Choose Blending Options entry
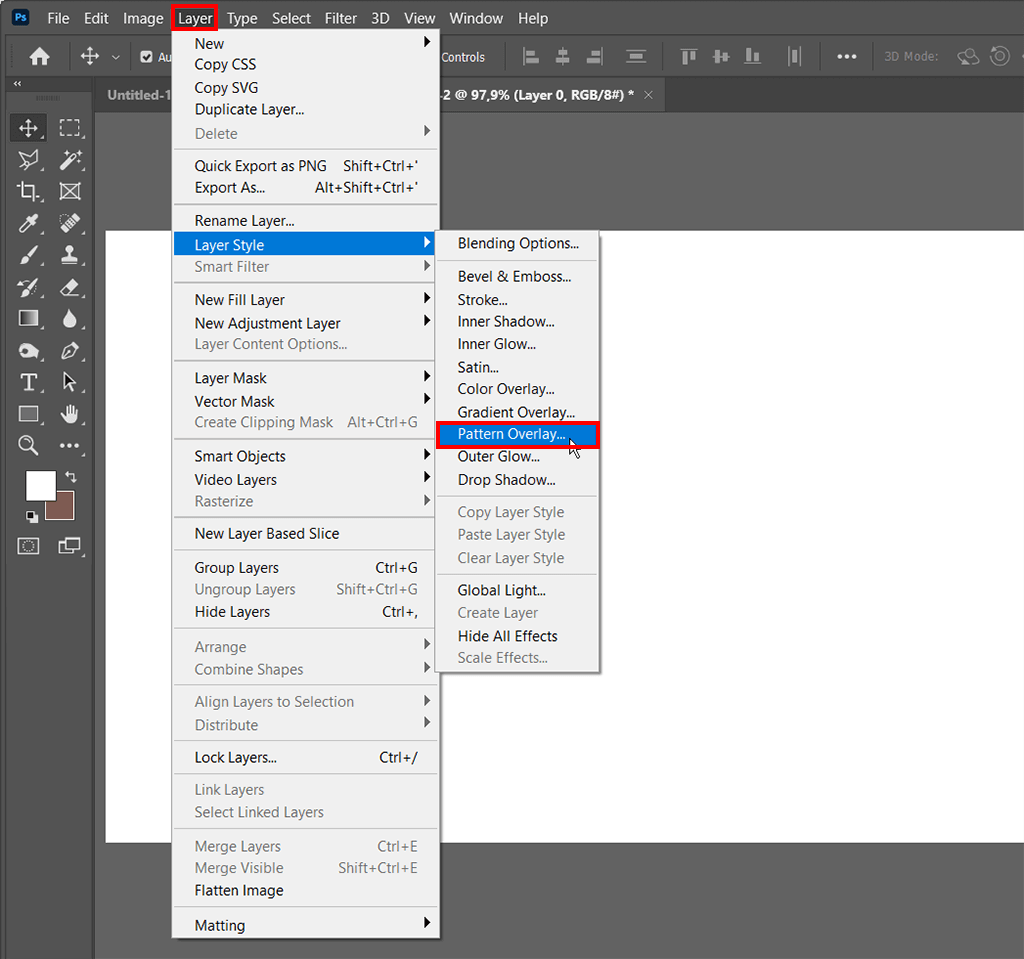This screenshot has width=1024, height=959. 517,244
